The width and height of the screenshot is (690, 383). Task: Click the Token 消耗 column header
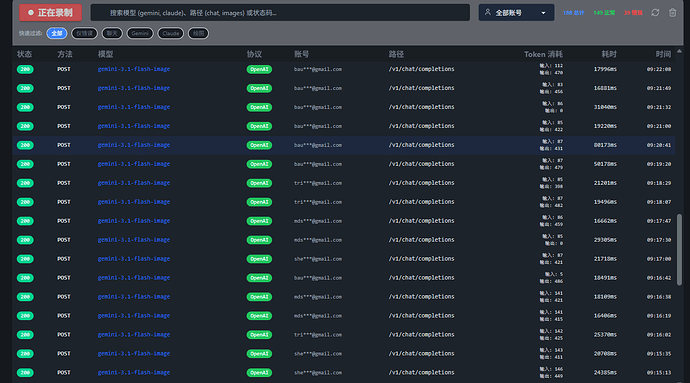[543, 54]
